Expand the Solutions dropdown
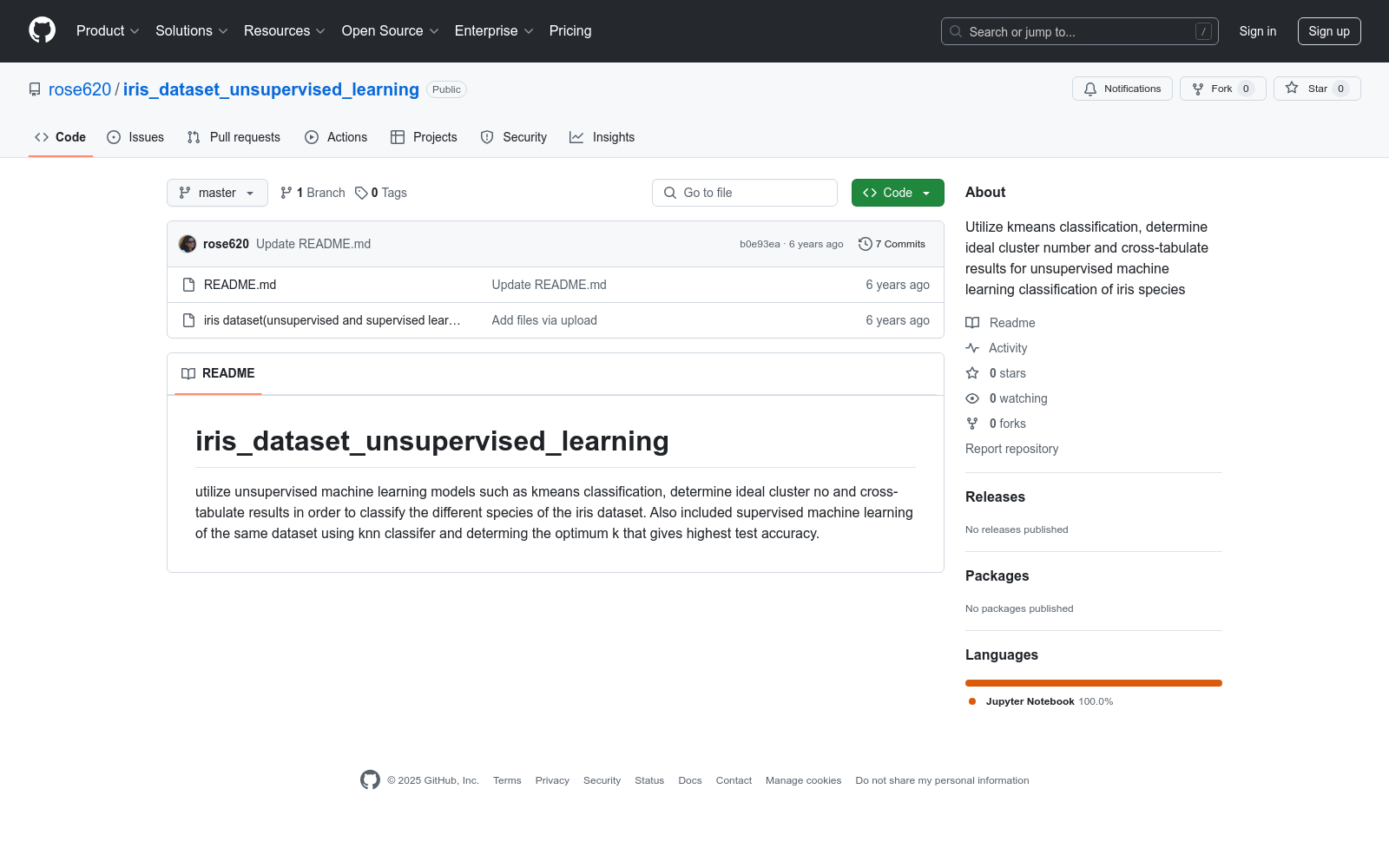 tap(192, 31)
